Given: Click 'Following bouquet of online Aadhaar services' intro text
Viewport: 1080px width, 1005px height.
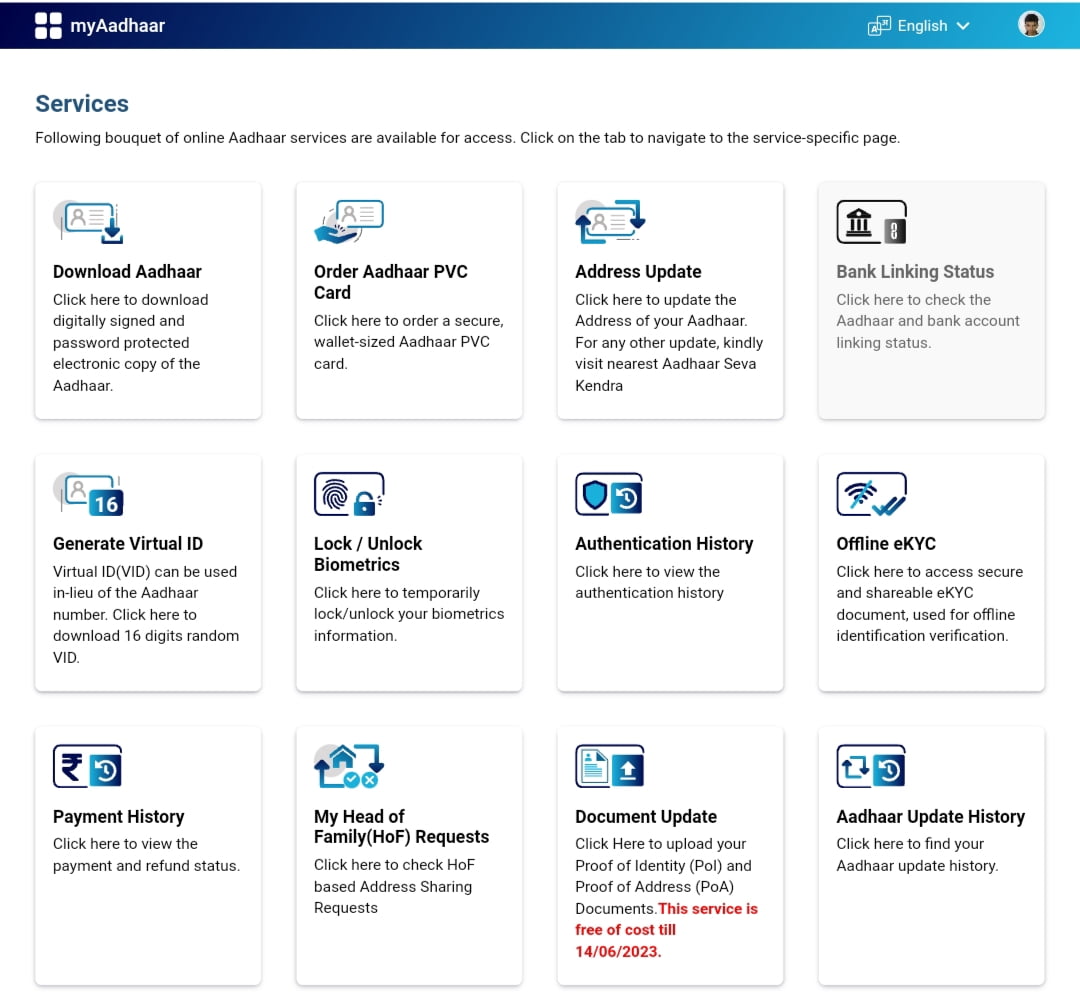Looking at the screenshot, I should [468, 138].
